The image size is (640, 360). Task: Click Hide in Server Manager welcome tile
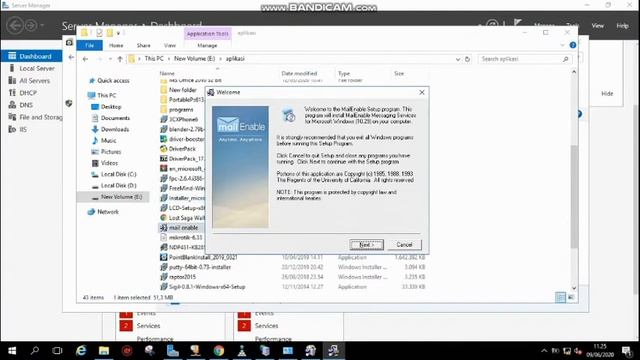click(x=607, y=93)
